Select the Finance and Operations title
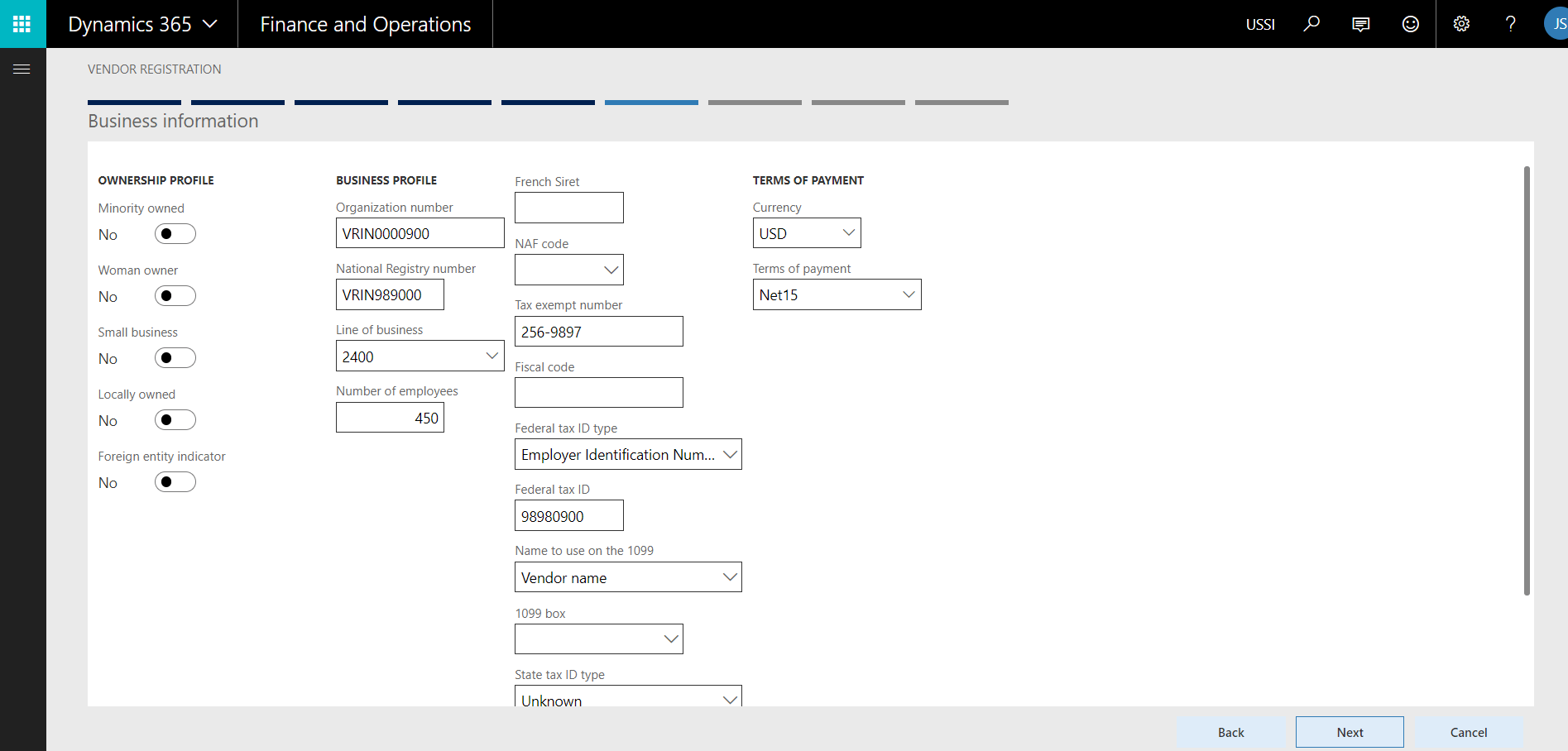Image resolution: width=1568 pixels, height=751 pixels. tap(365, 23)
